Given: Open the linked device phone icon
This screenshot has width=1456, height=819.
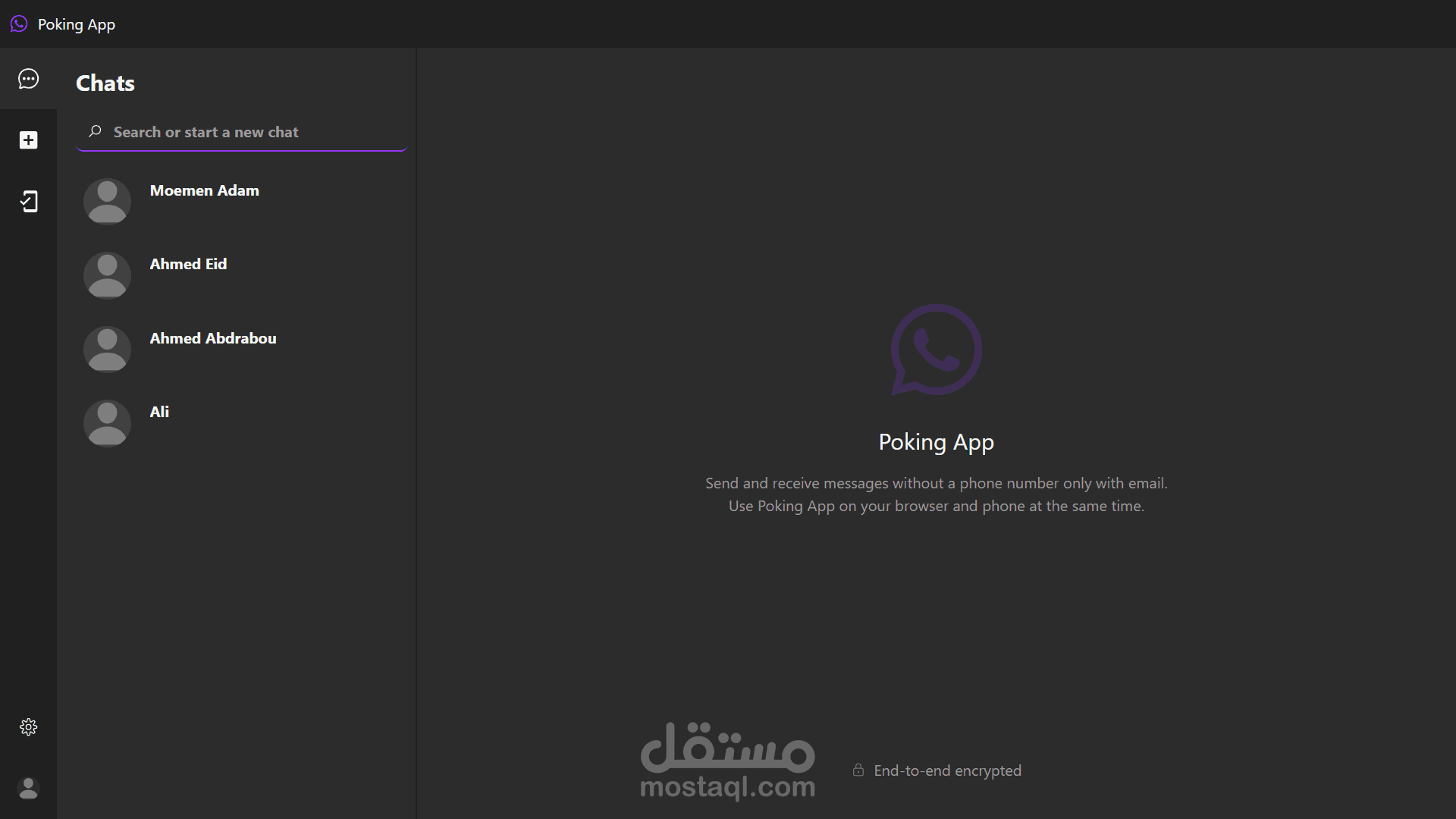Looking at the screenshot, I should 28,201.
